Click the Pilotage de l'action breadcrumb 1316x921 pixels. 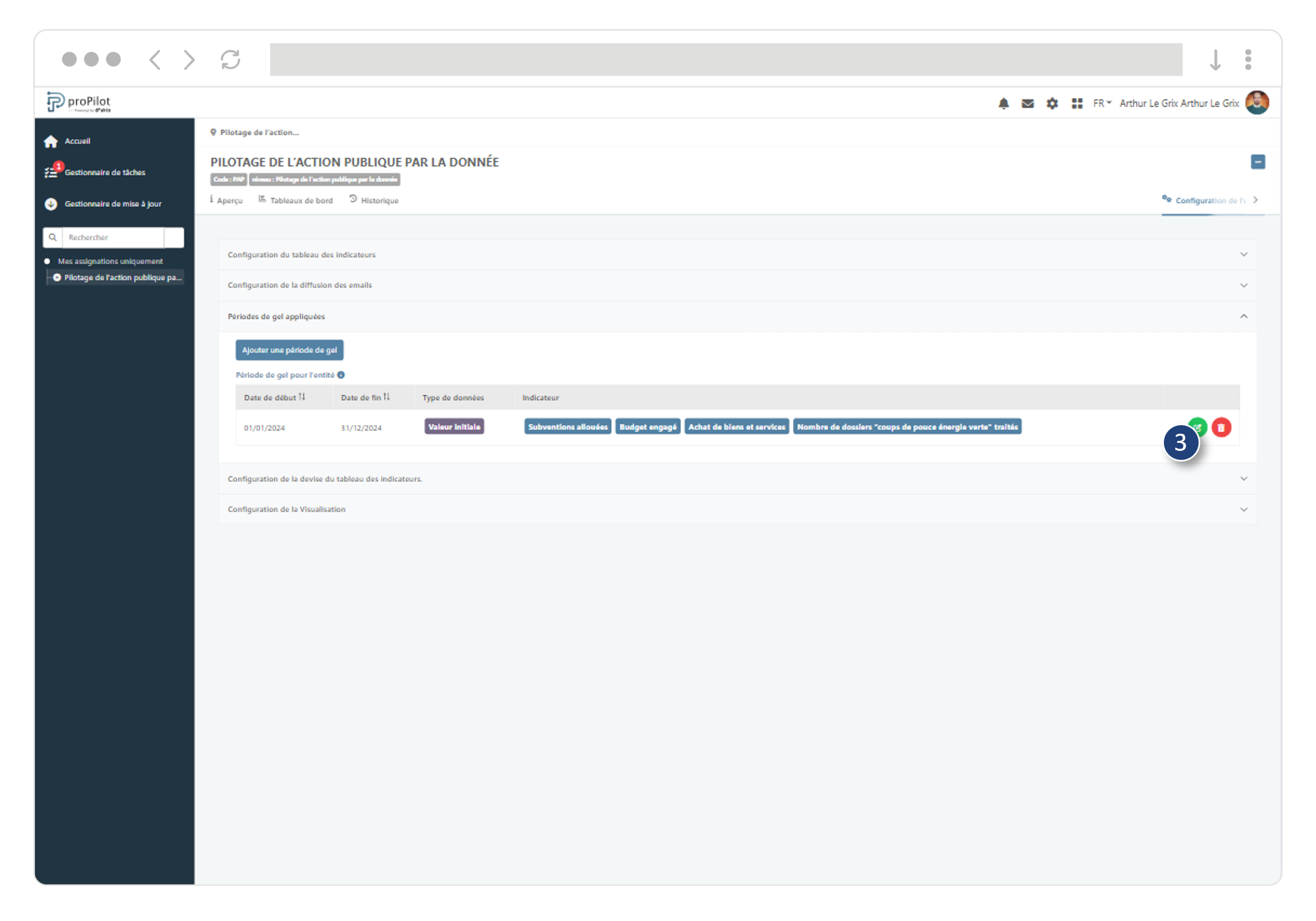point(259,132)
